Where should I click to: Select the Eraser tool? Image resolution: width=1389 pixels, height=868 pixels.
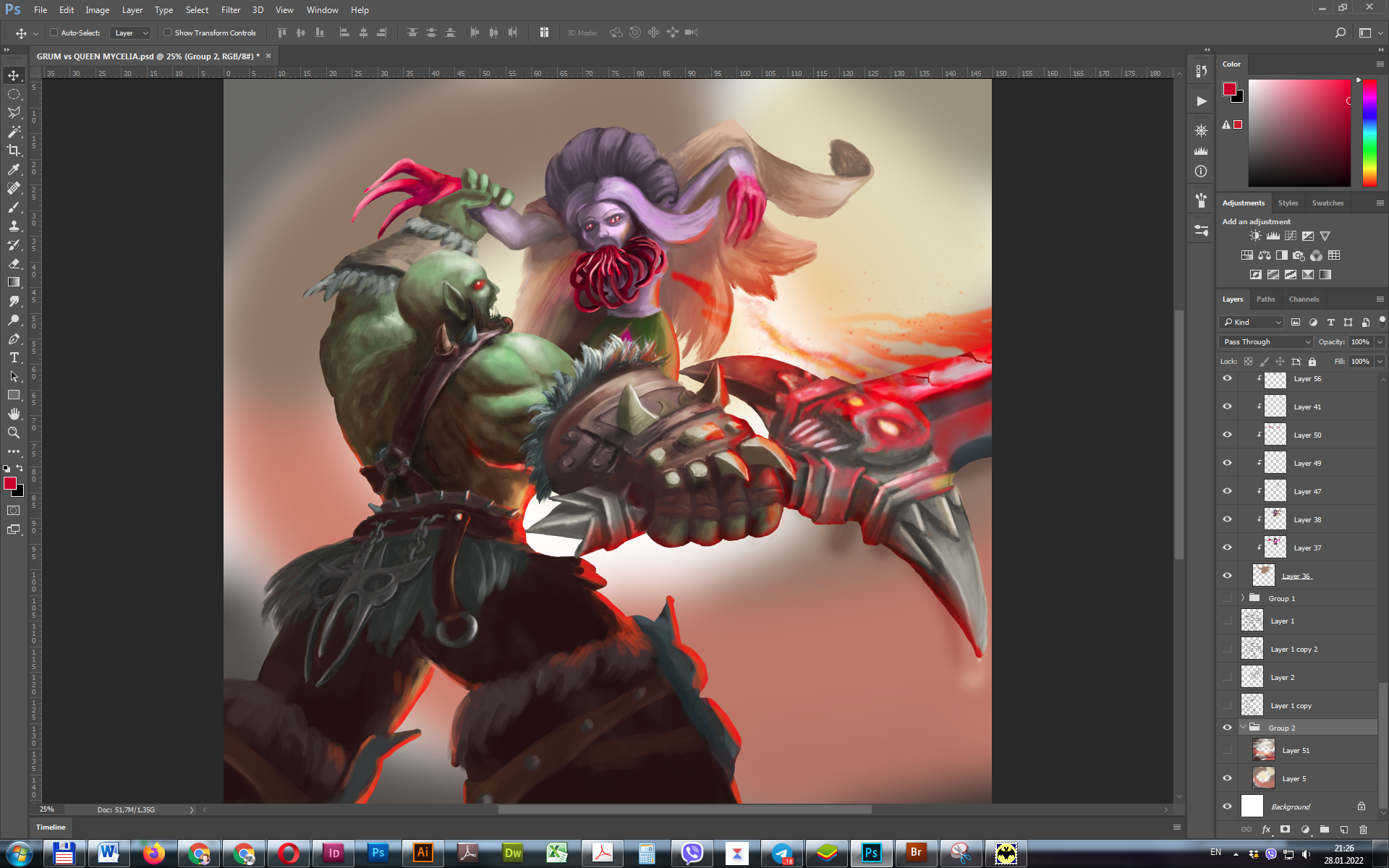click(14, 263)
